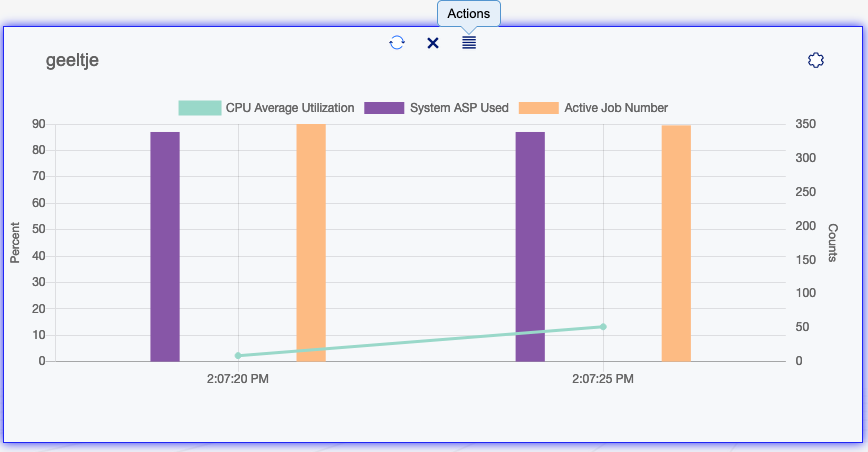Screen dimensions: 868x452
Task: Select the orange bar at 2:07:25 PM
Action: point(676,243)
